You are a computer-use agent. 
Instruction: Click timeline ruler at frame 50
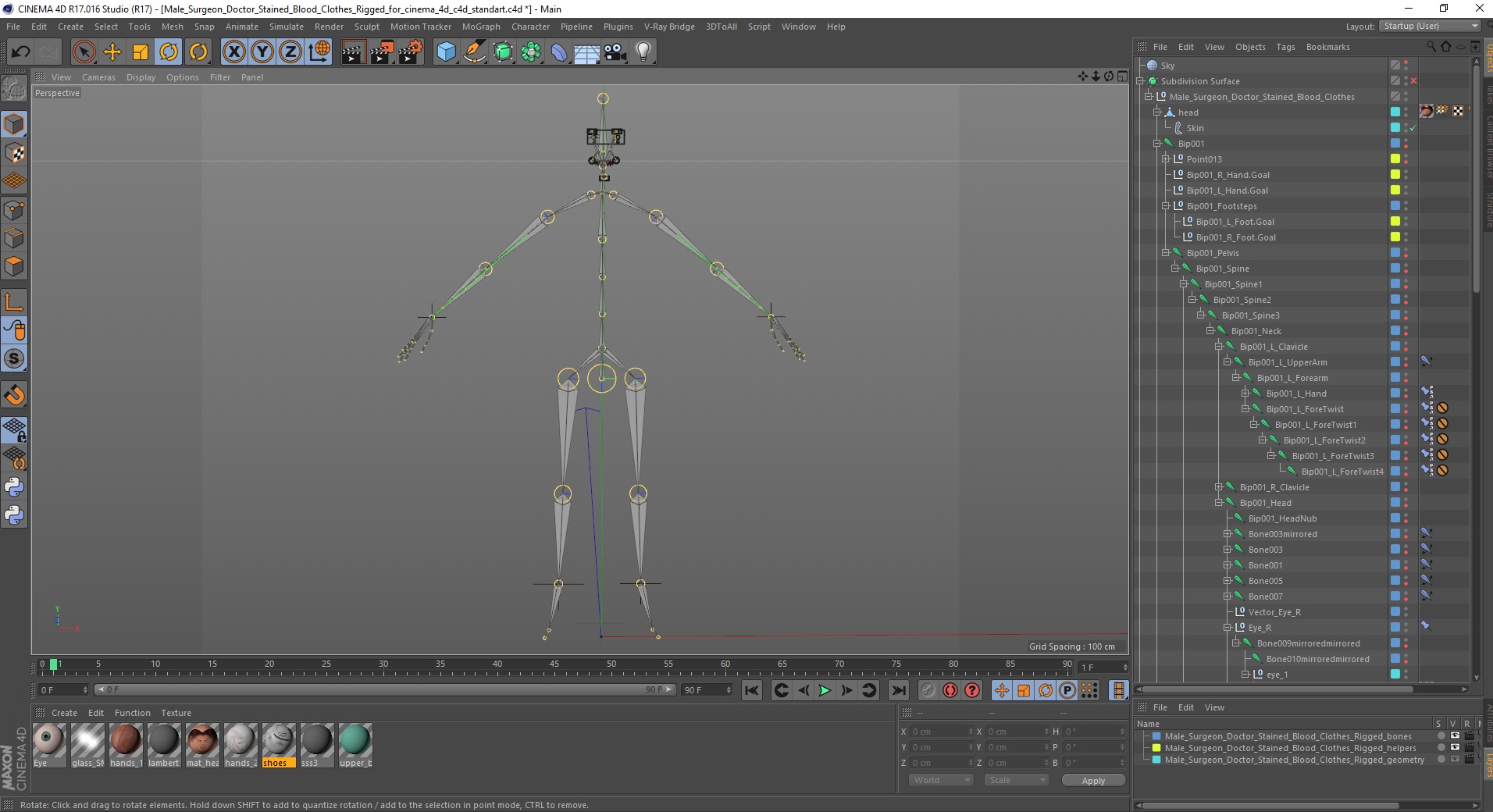[x=611, y=665]
